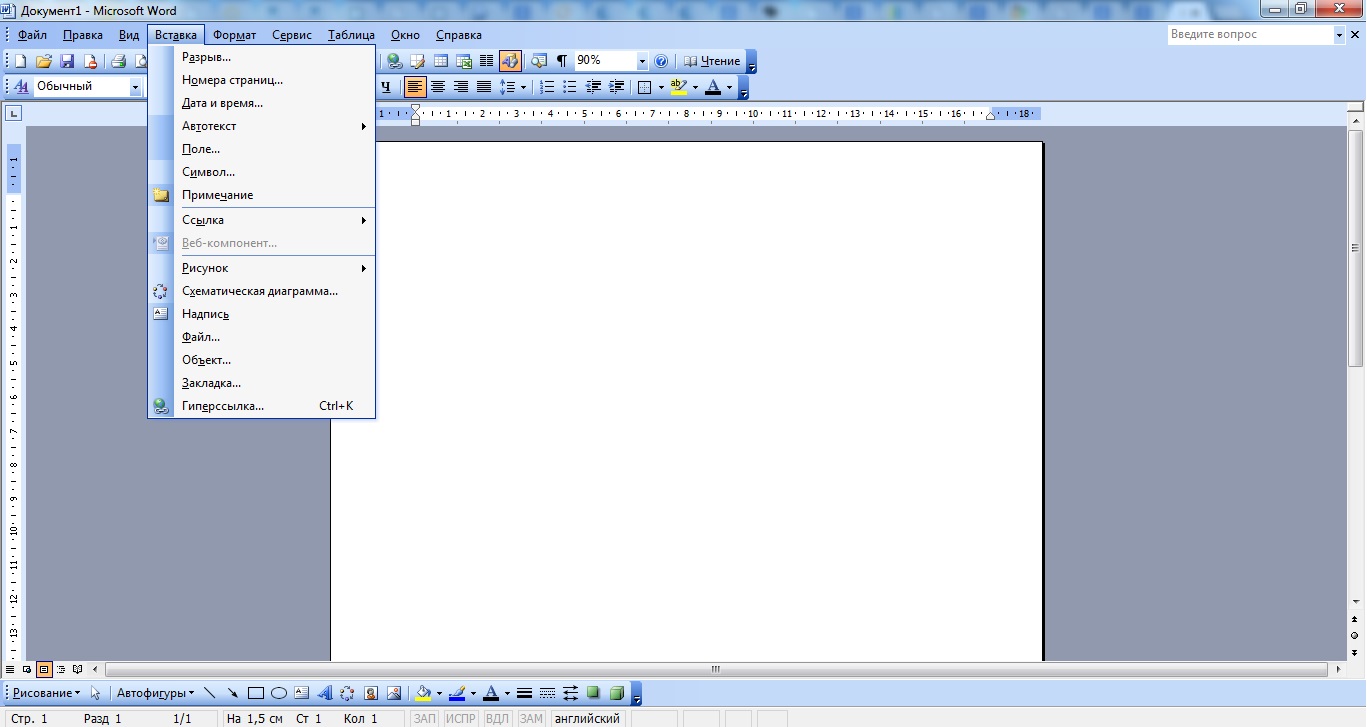Insert a Microsoft Excel worksheet
The width and height of the screenshot is (1367, 727).
(464, 61)
